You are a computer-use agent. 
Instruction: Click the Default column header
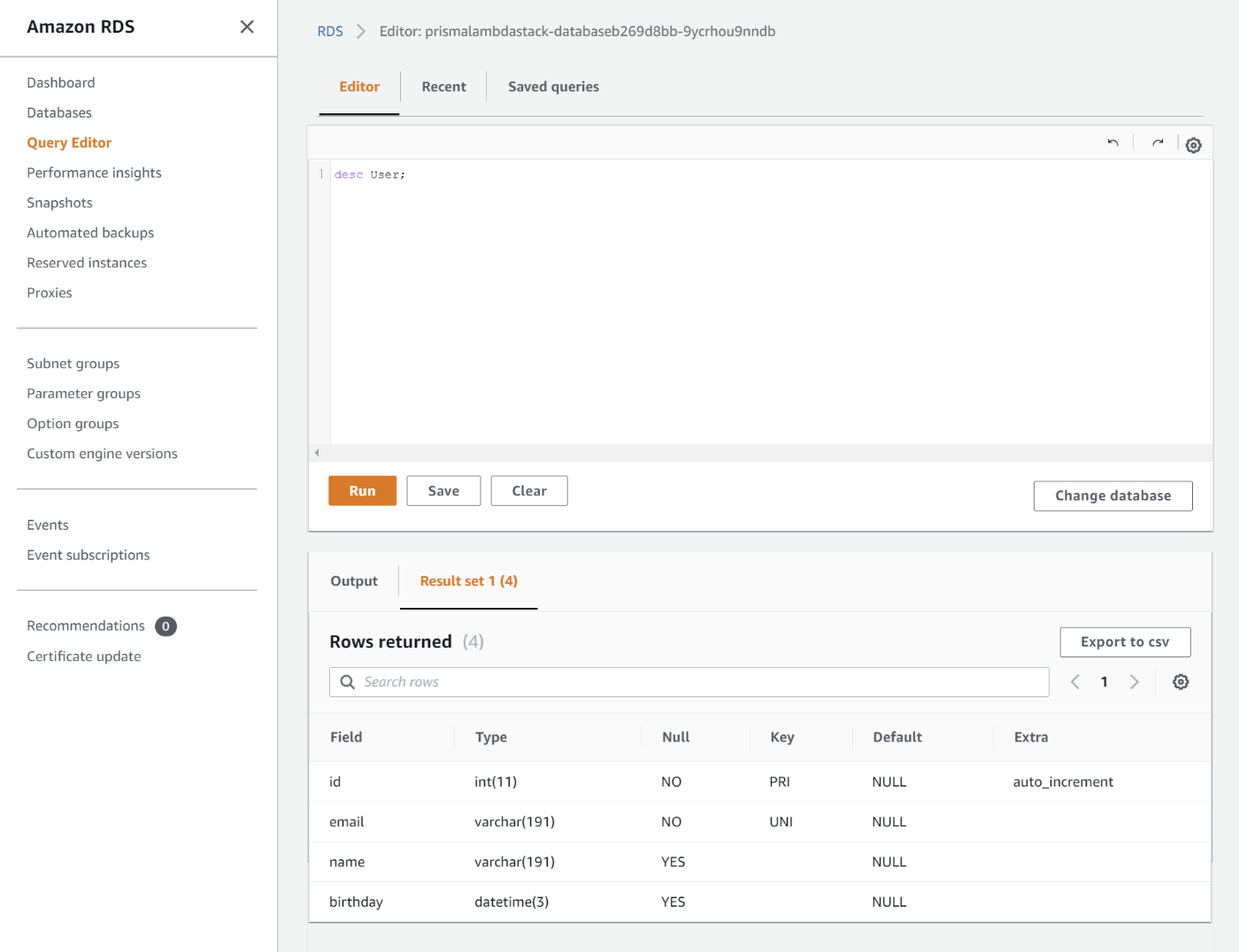pos(897,737)
